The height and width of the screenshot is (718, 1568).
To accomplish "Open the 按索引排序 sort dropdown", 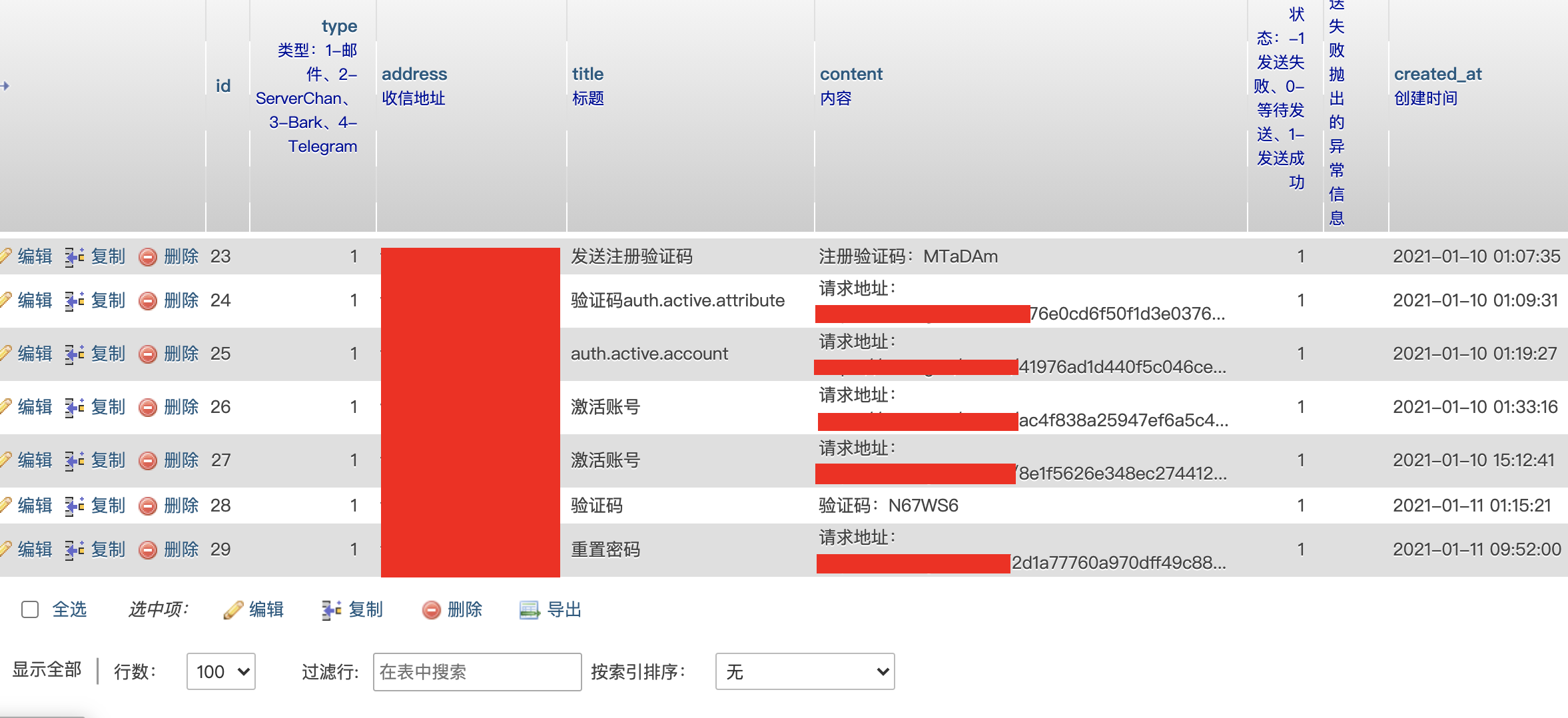I will coord(805,671).
